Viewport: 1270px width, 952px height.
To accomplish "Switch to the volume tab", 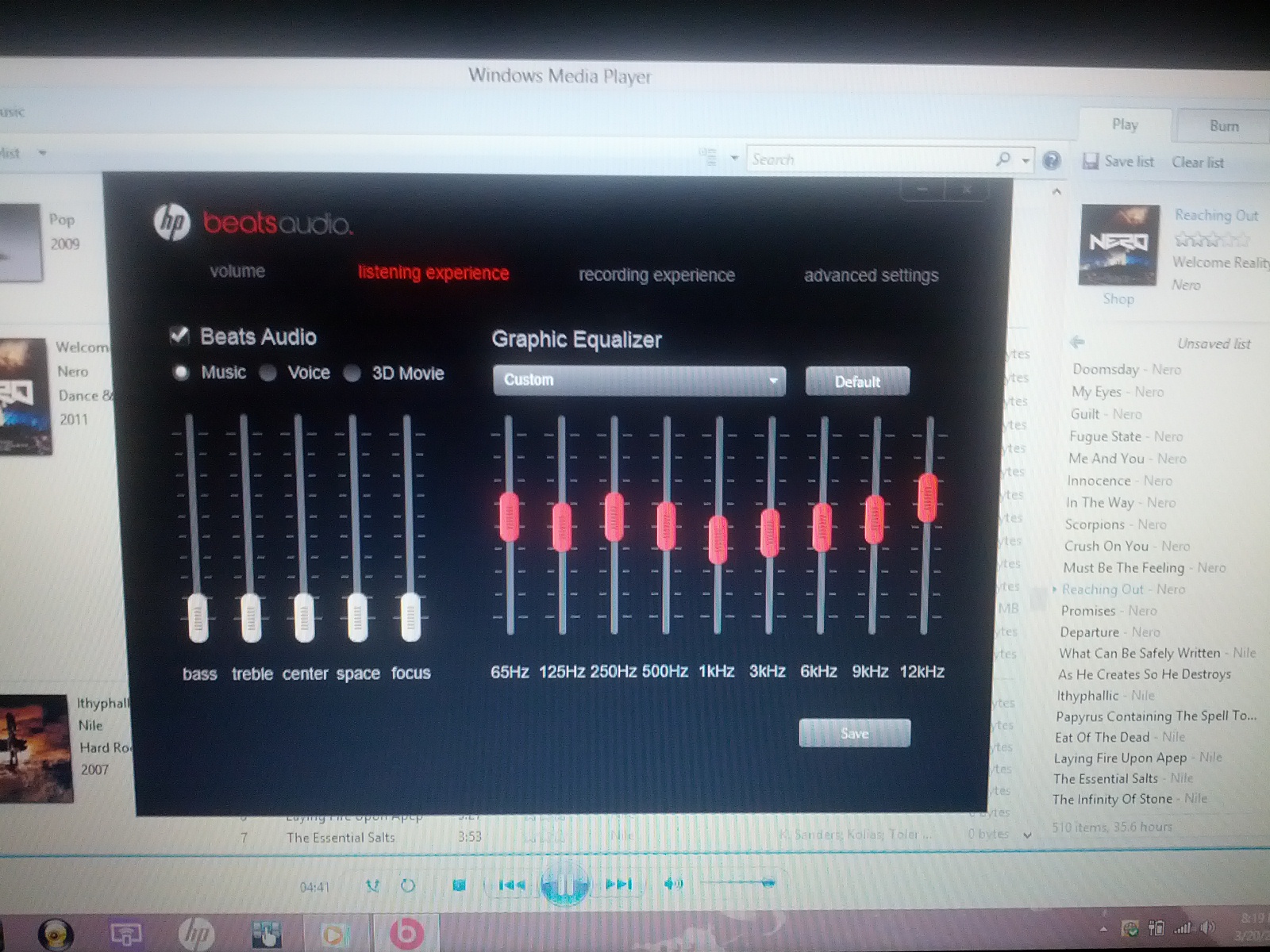I will (237, 271).
